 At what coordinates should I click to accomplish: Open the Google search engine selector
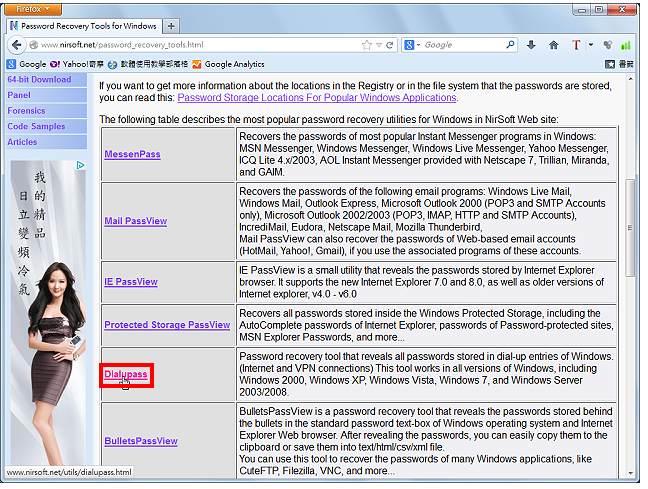pyautogui.click(x=412, y=45)
